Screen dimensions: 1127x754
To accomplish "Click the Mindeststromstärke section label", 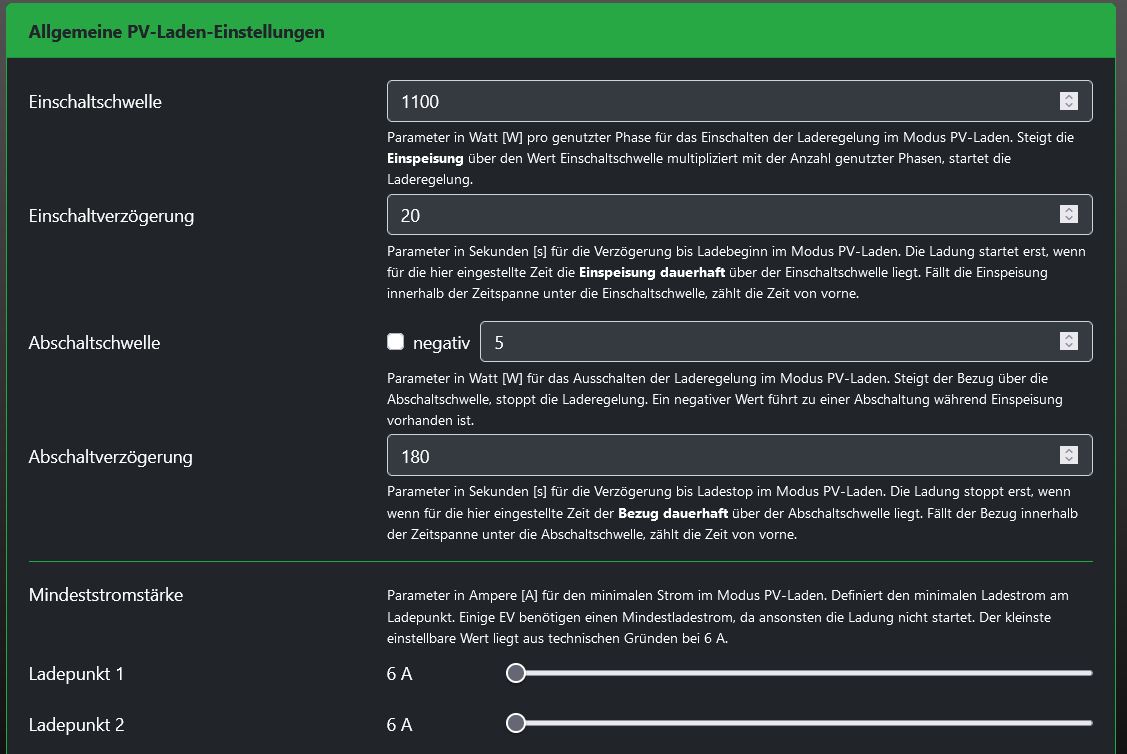I will click(x=106, y=595).
